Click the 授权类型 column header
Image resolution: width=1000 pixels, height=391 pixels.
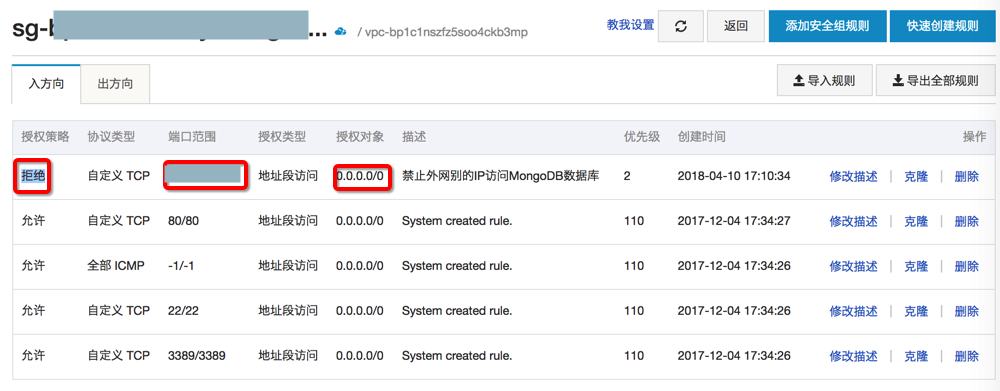coord(282,136)
